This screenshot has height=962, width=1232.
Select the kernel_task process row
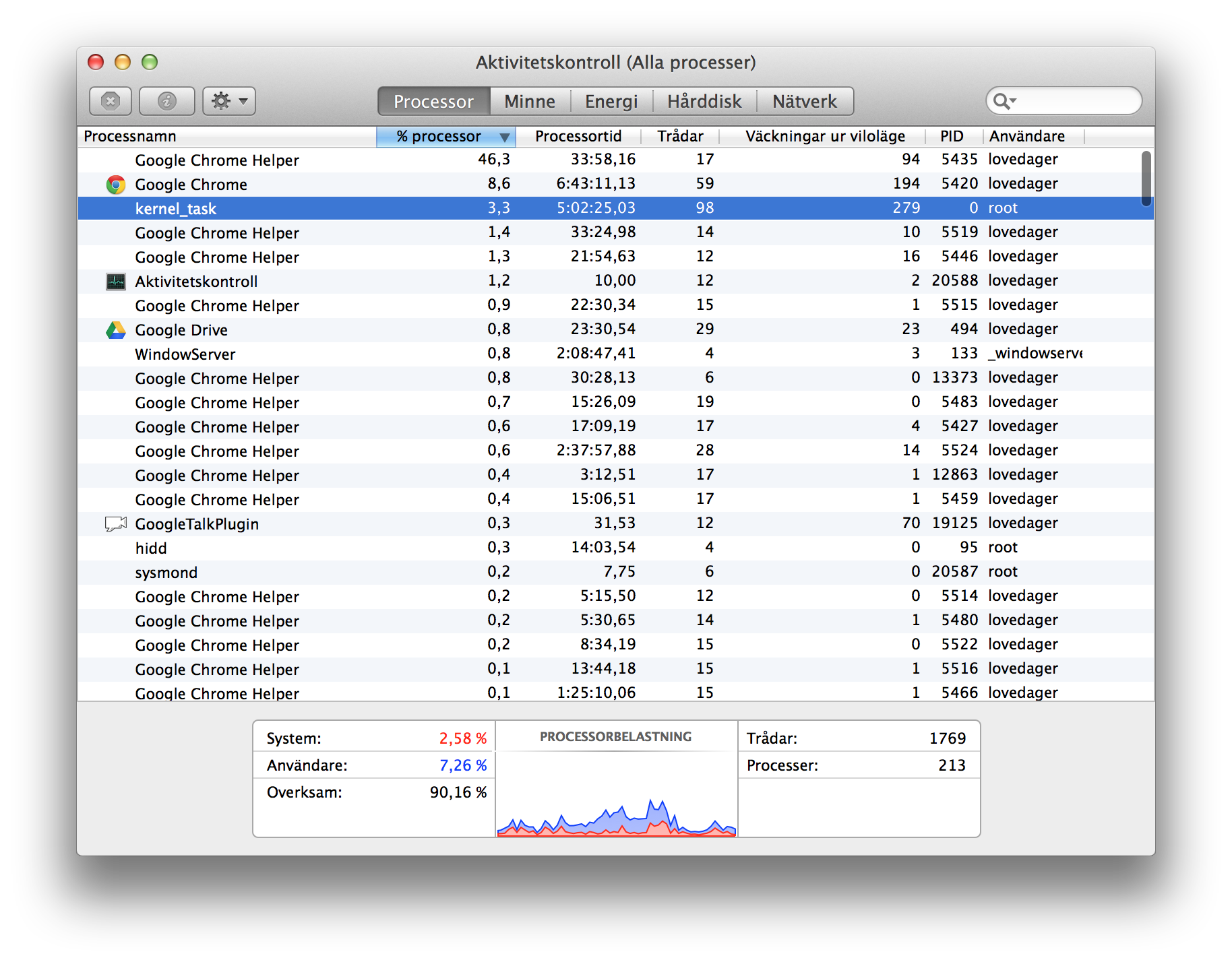[615, 208]
